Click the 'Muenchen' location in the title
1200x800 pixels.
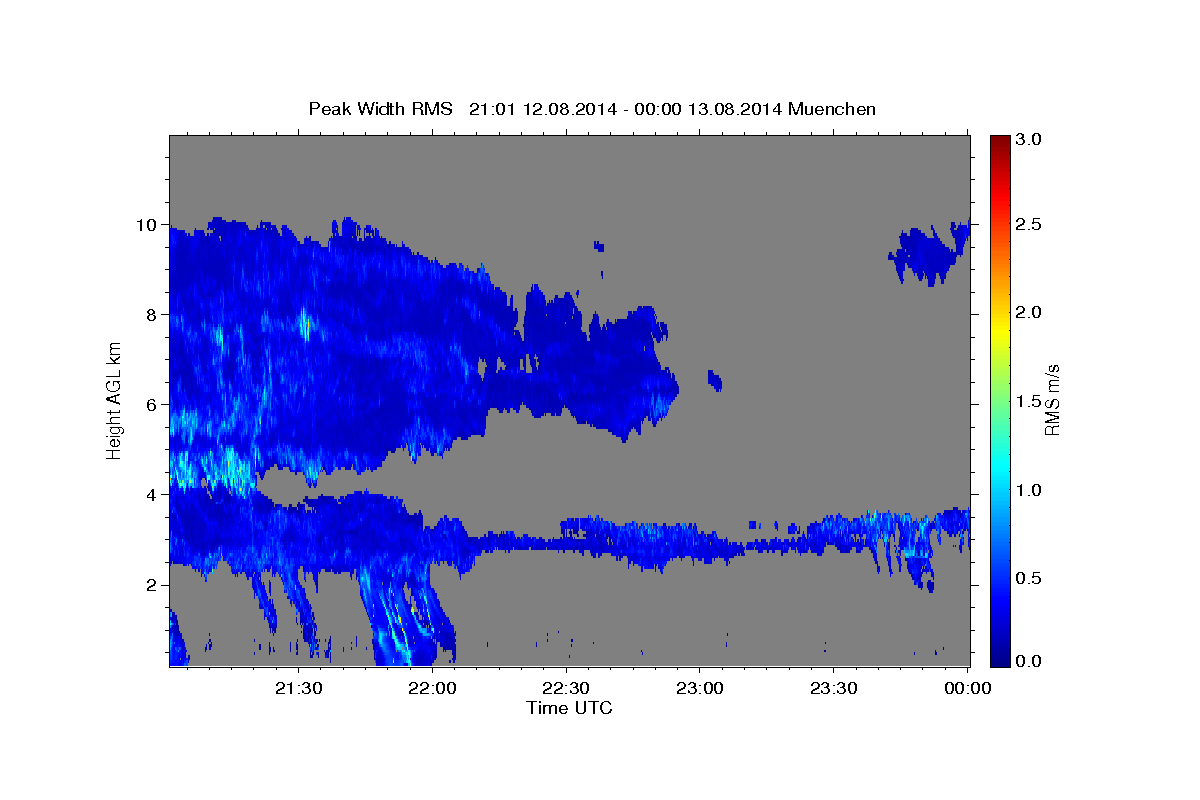coord(832,109)
